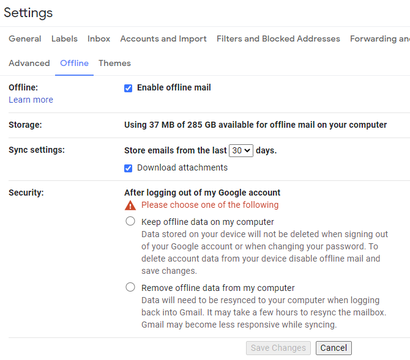Click the Learn more link
The image size is (410, 360).
31,100
